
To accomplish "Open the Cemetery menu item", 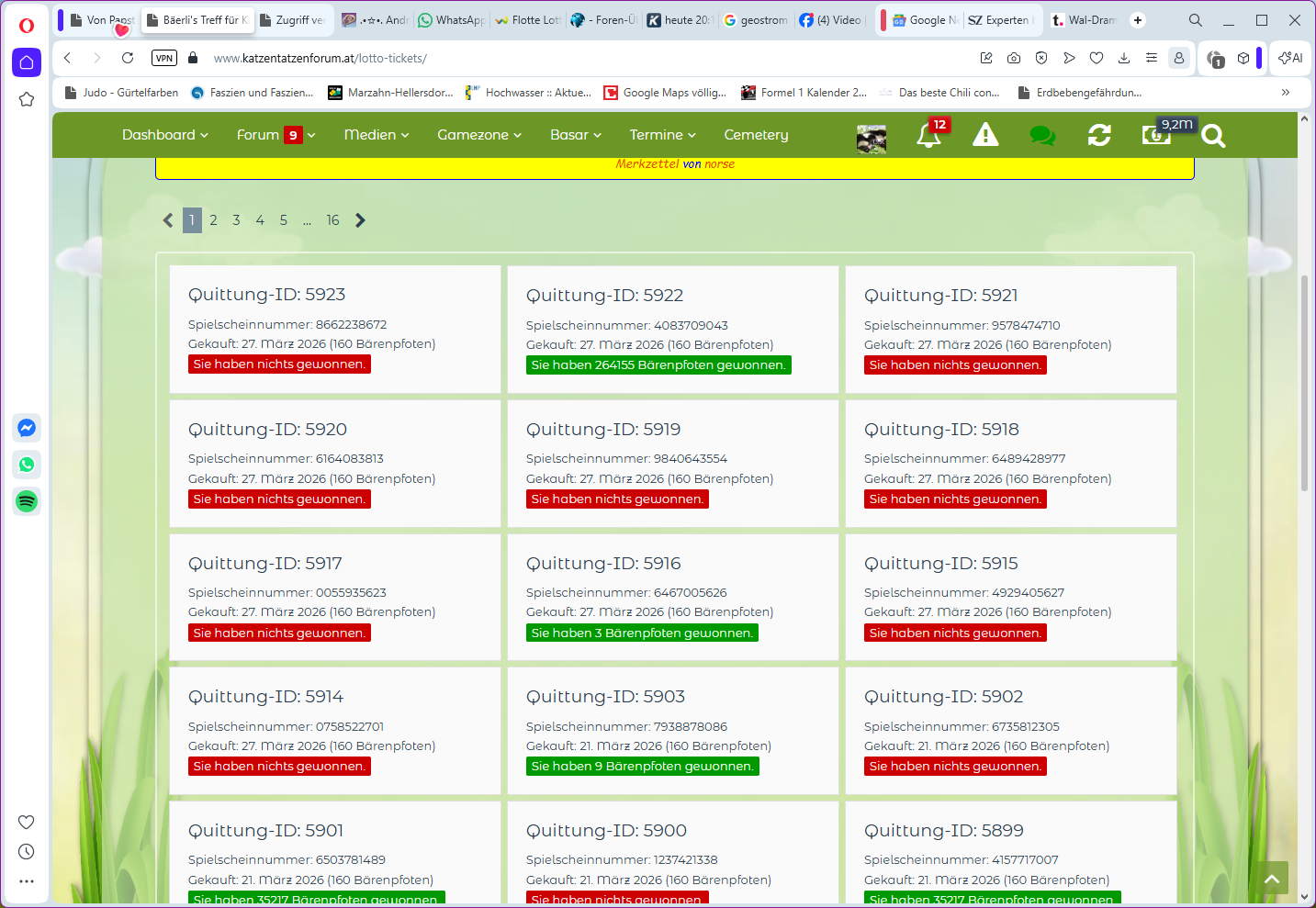I will coord(756,135).
